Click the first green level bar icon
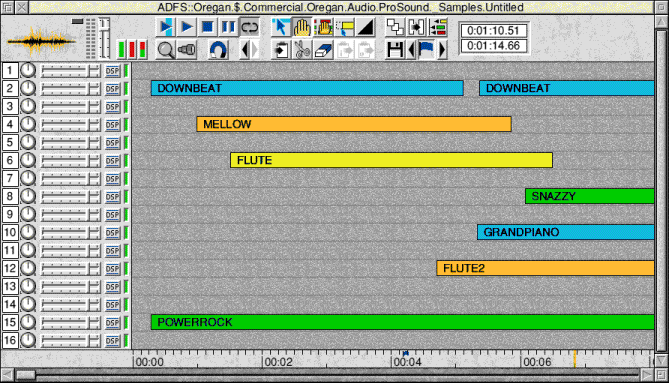Viewport: 669px width, 383px height. (122, 49)
